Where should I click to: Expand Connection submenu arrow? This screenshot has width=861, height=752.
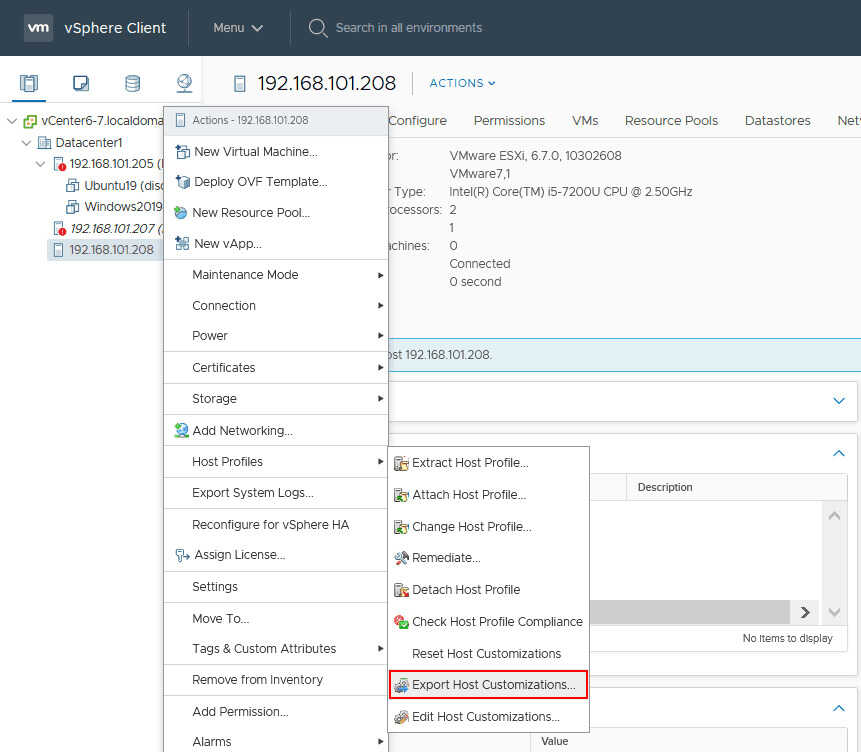click(x=380, y=305)
